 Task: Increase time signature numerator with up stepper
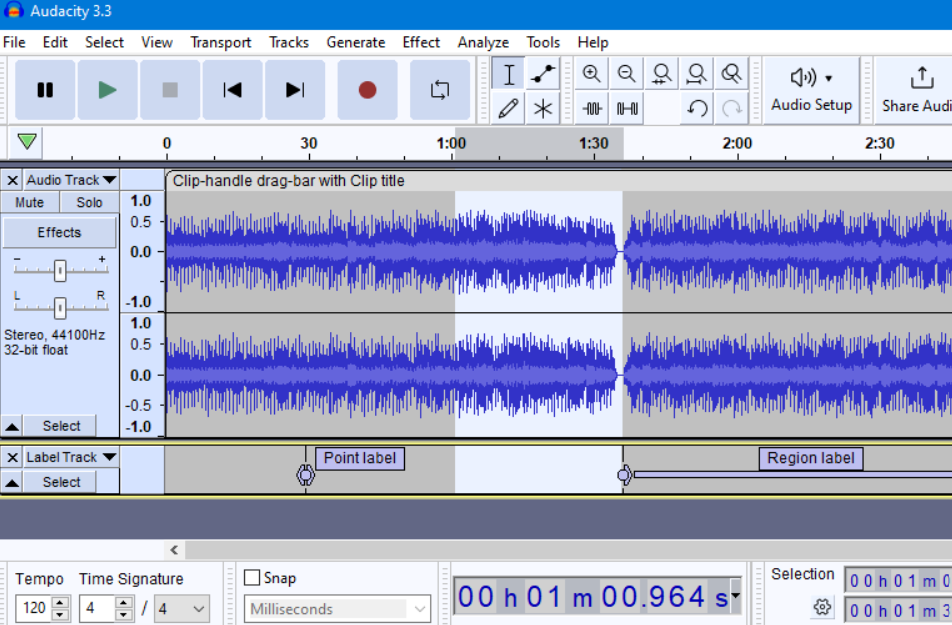pos(123,603)
